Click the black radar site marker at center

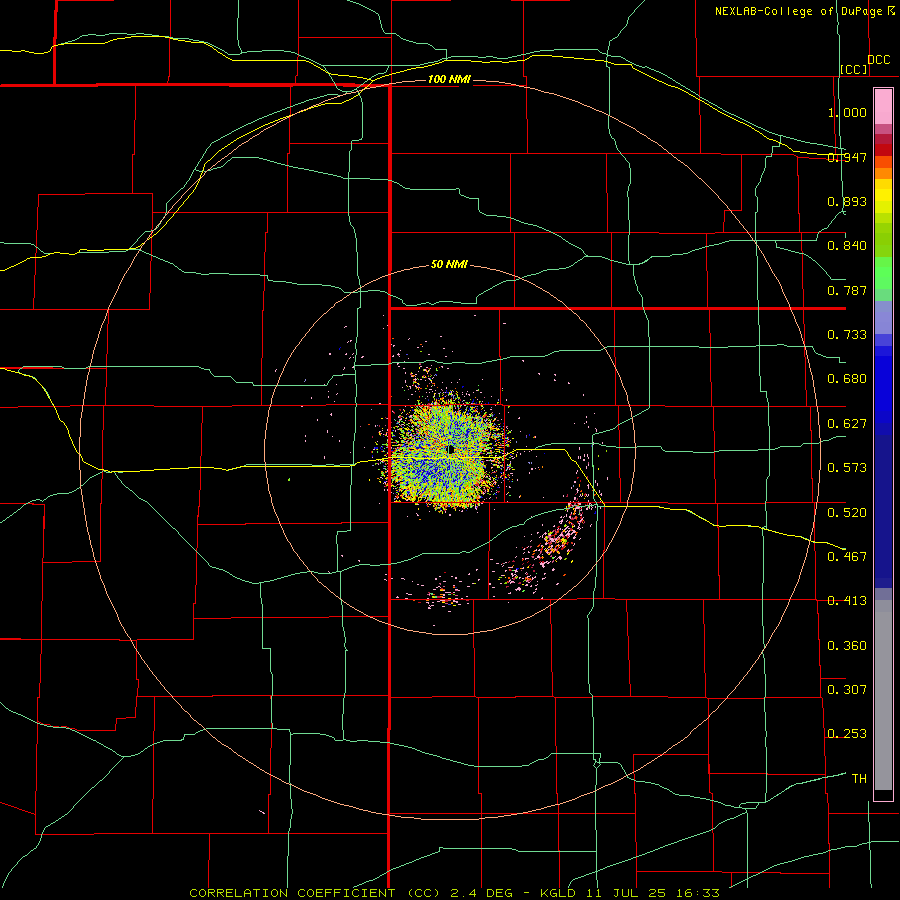point(451,450)
